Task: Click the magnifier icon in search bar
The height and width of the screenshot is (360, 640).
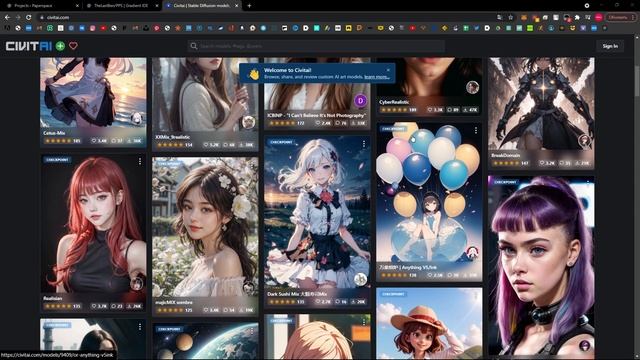Action: coord(194,46)
